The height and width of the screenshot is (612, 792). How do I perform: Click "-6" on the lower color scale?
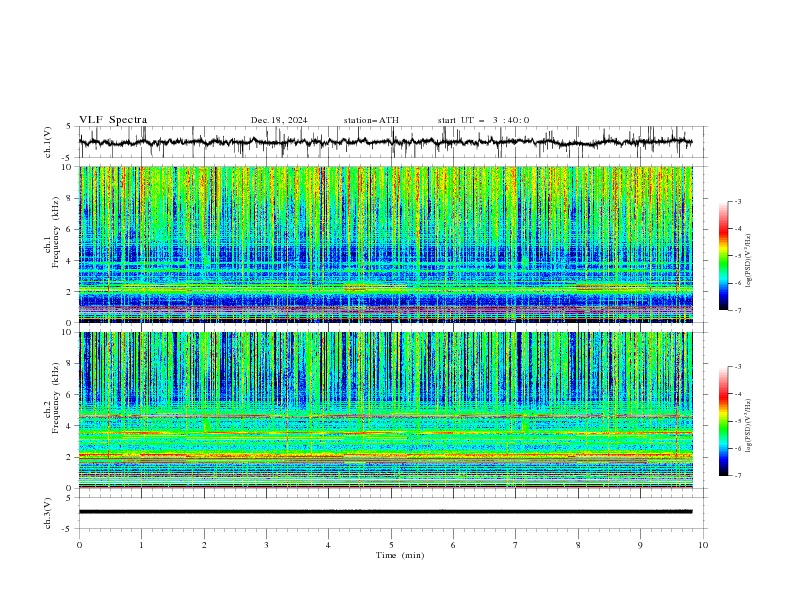pos(737,448)
